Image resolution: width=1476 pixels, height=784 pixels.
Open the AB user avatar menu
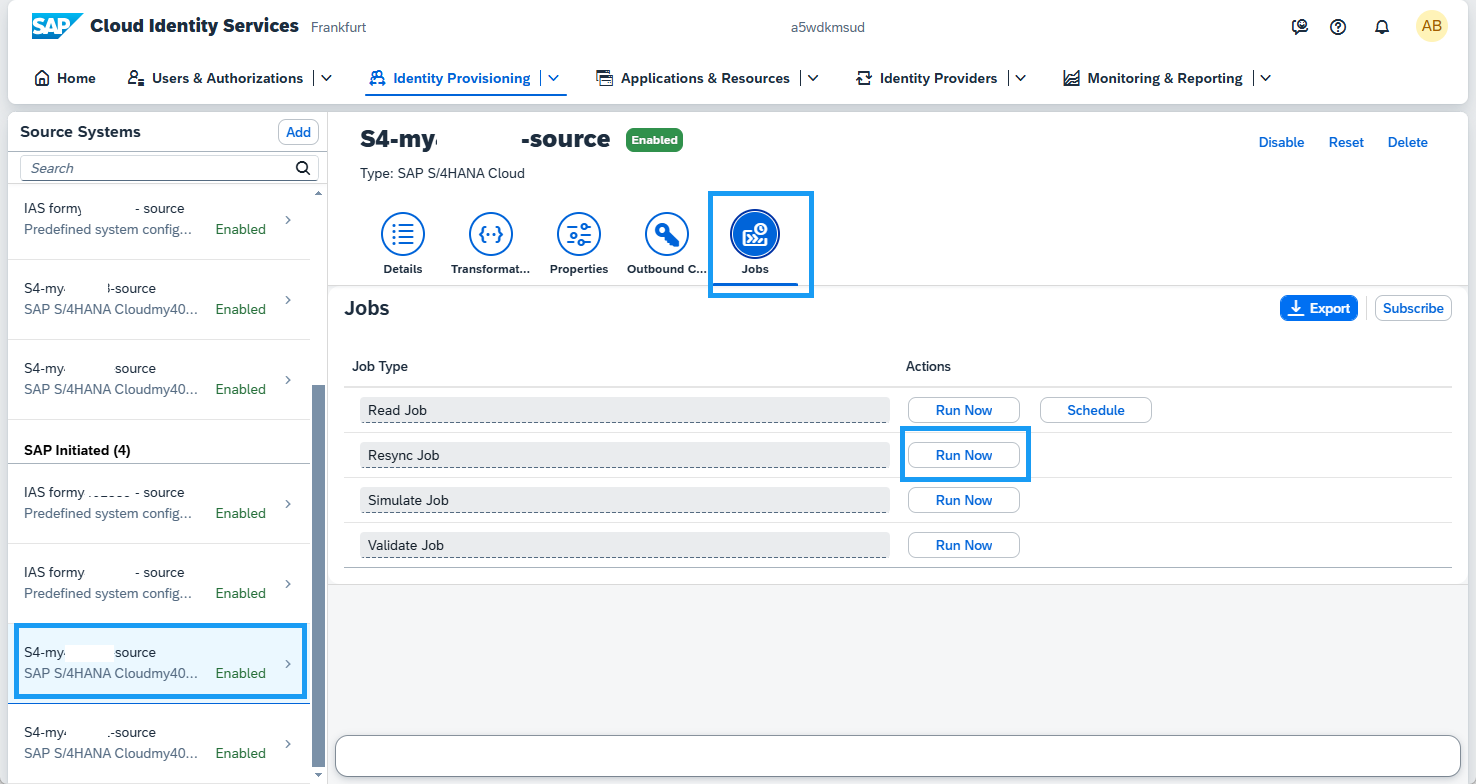pos(1432,26)
